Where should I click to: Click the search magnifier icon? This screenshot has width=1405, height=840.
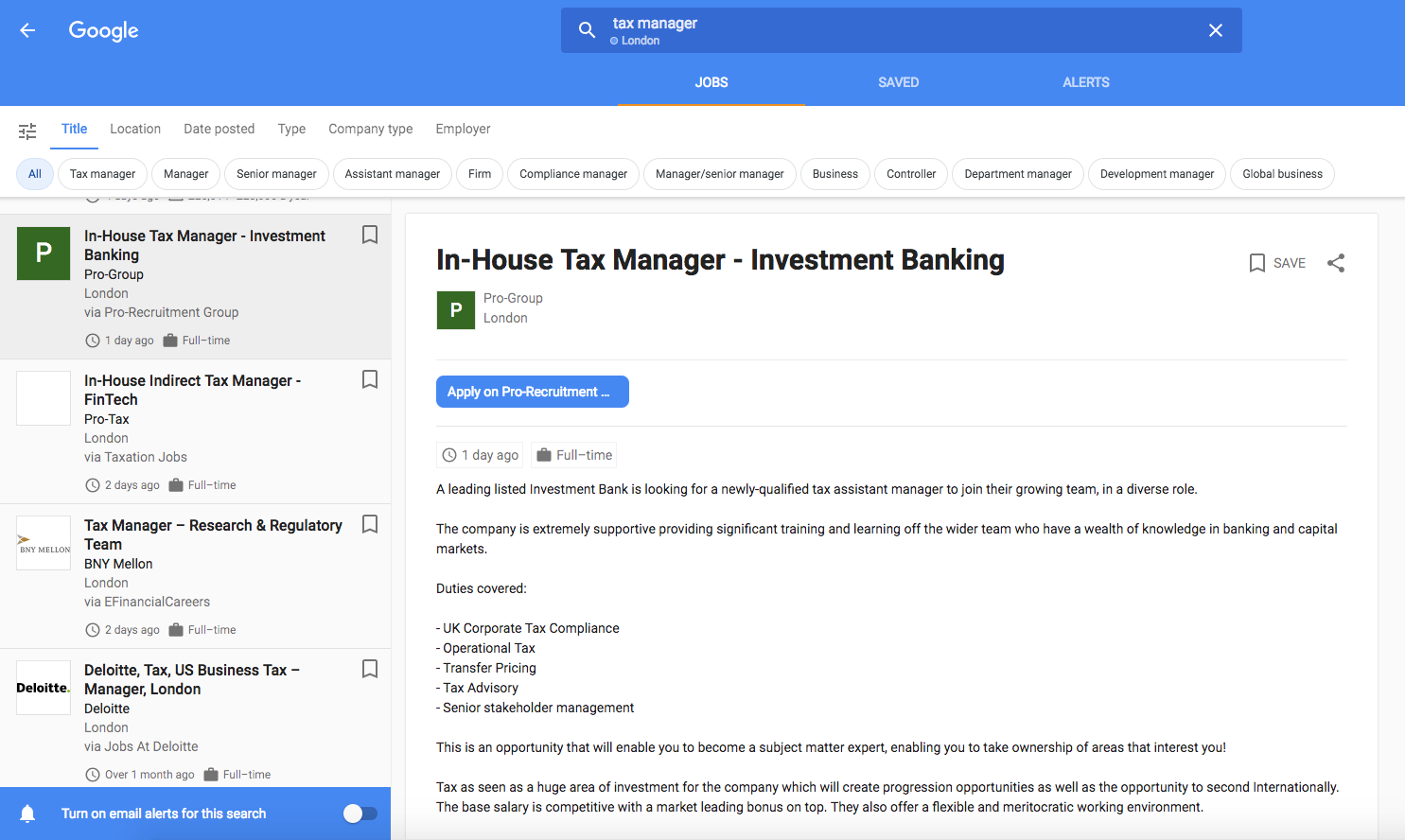(587, 30)
